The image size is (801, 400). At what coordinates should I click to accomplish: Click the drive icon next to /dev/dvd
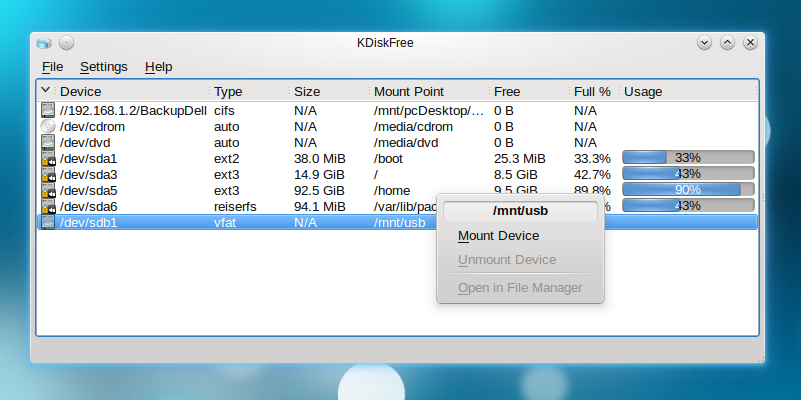click(x=47, y=143)
